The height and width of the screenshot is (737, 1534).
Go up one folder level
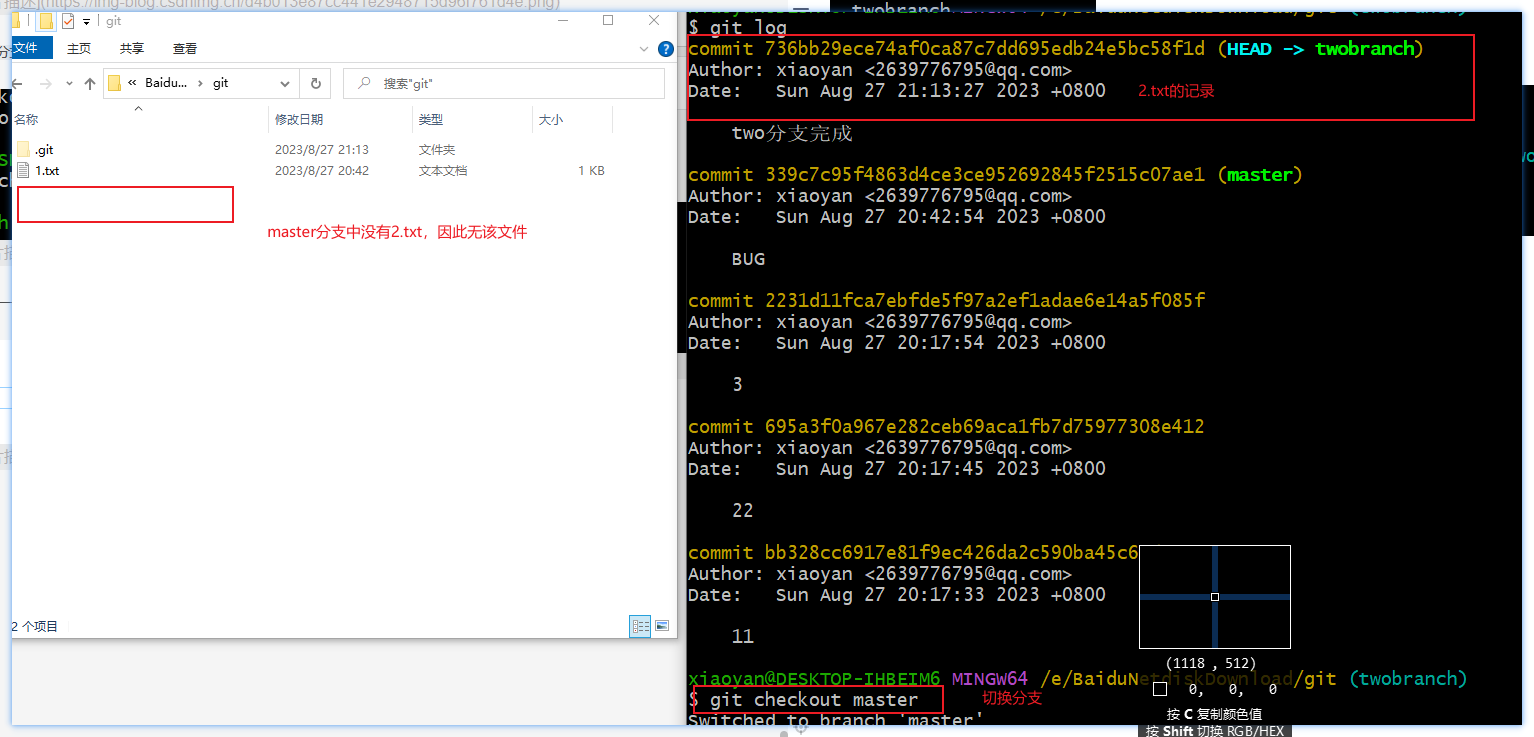coord(90,84)
